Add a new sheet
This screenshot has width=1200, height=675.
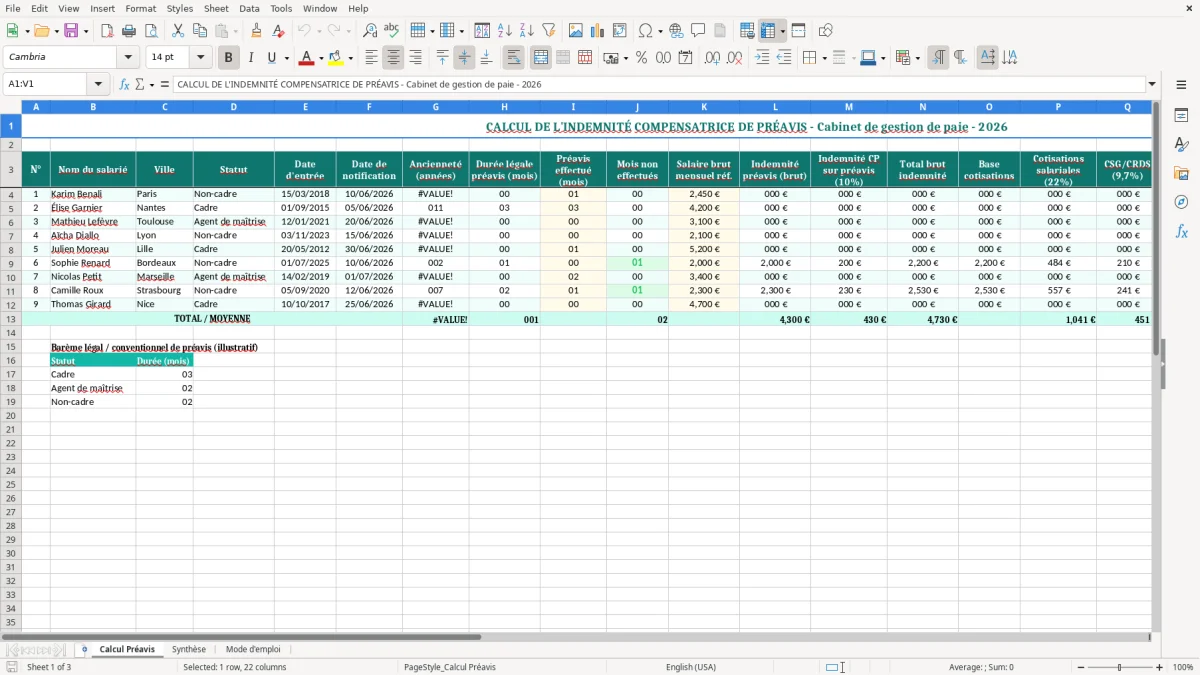(x=84, y=649)
